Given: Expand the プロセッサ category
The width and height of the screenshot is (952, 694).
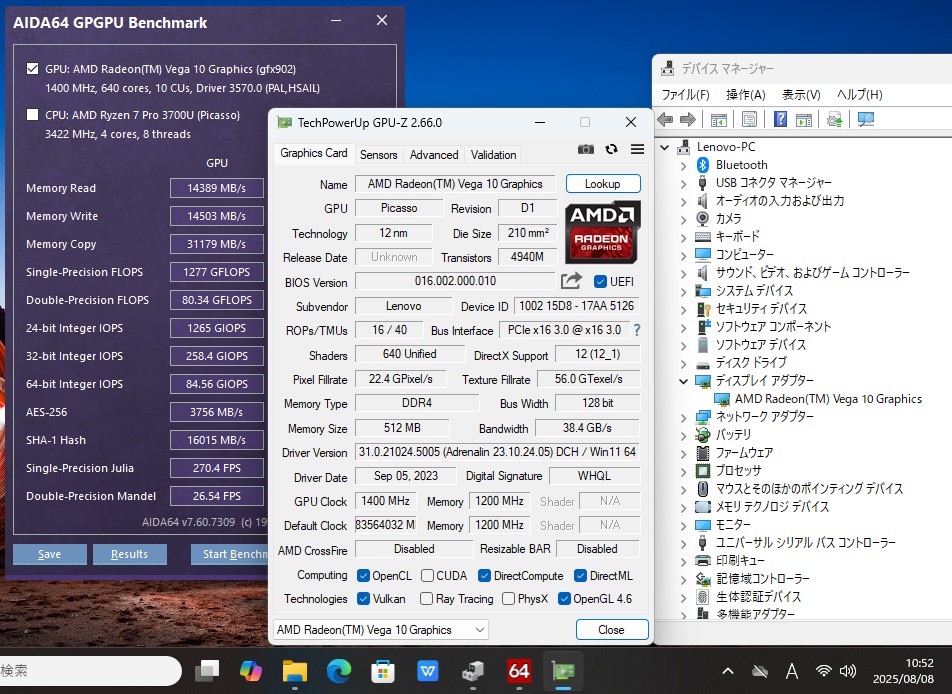Looking at the screenshot, I should tap(684, 471).
